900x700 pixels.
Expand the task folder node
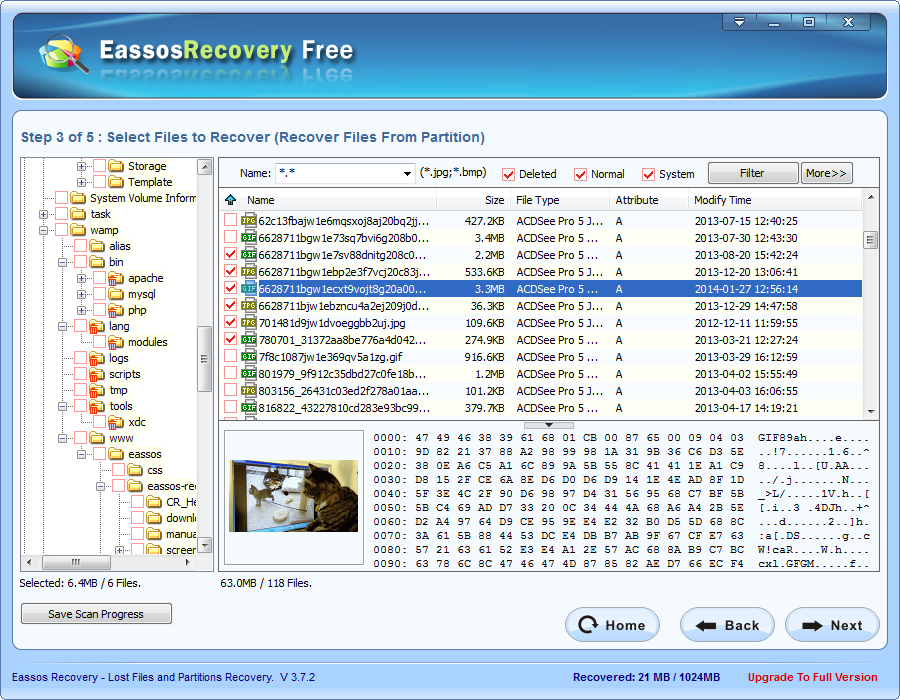(43, 215)
